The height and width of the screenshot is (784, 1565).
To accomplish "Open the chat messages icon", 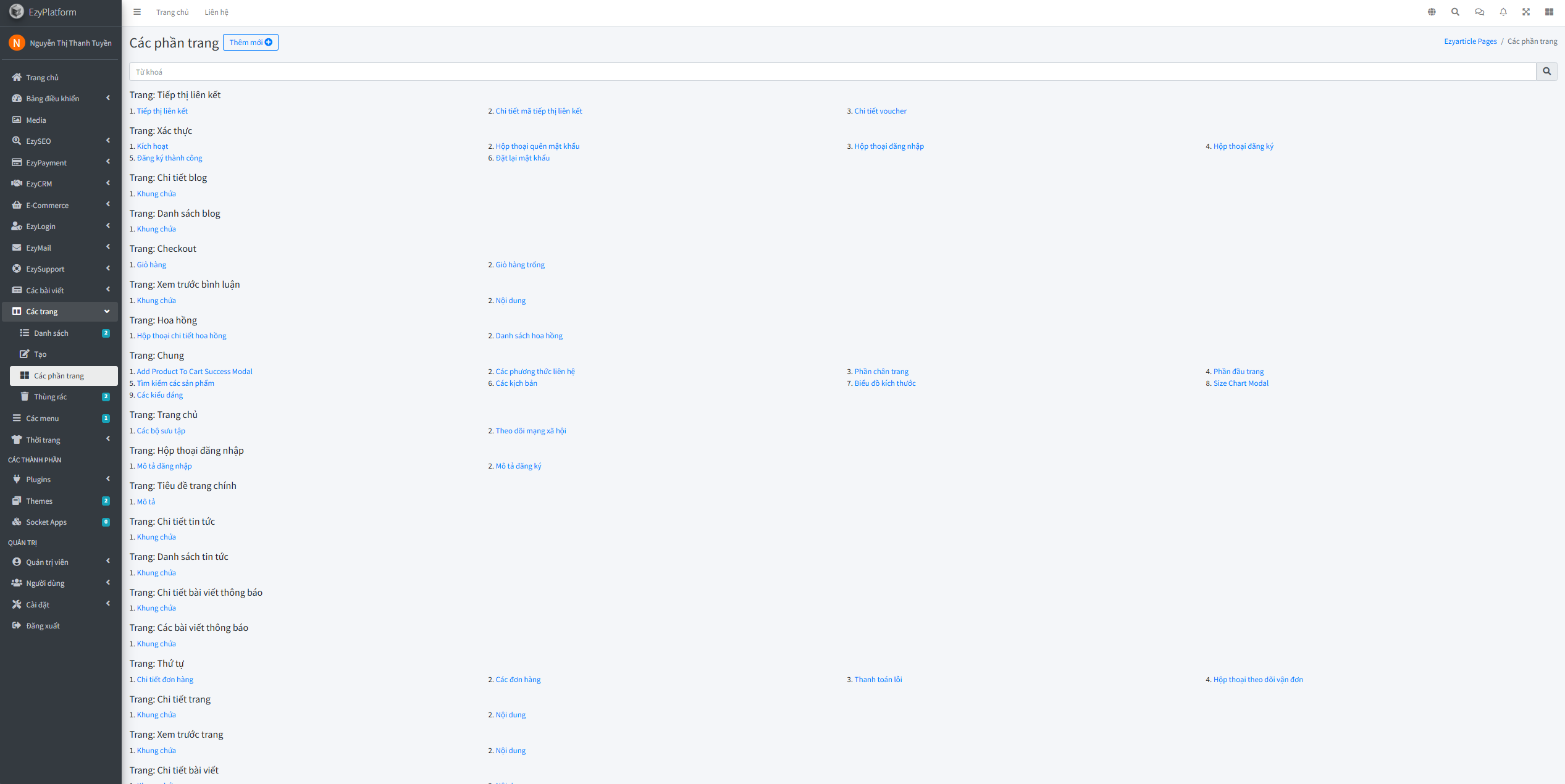I will click(x=1479, y=12).
